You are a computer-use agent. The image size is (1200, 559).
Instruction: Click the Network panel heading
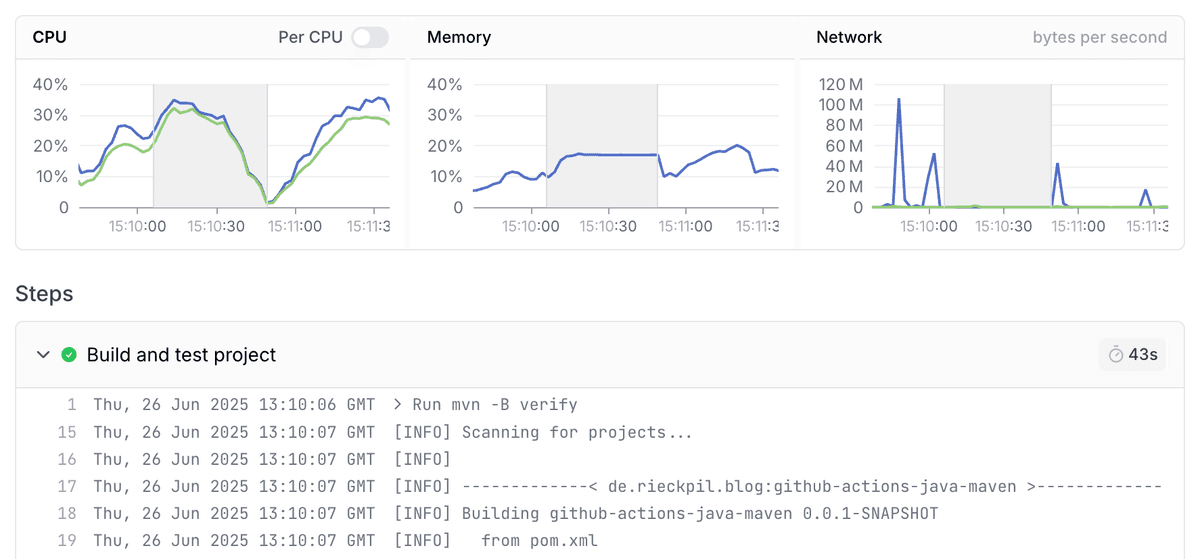849,37
